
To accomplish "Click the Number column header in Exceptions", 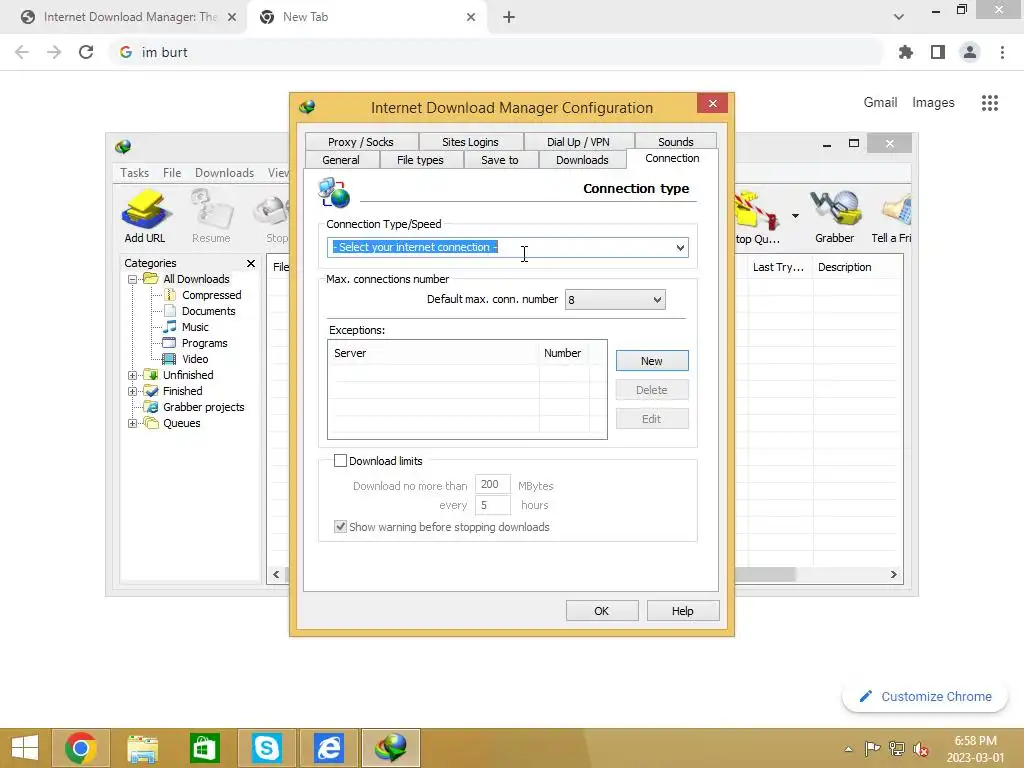I will [x=564, y=353].
